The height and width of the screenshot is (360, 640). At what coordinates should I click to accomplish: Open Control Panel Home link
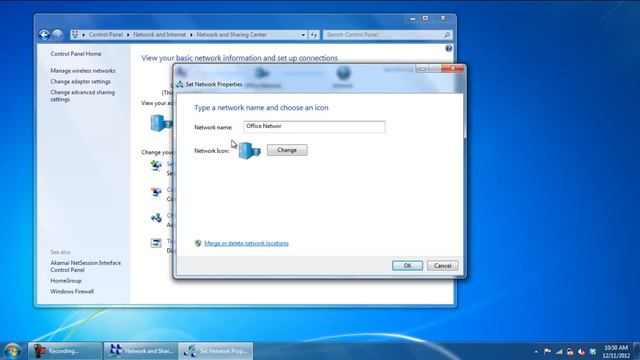(x=76, y=54)
